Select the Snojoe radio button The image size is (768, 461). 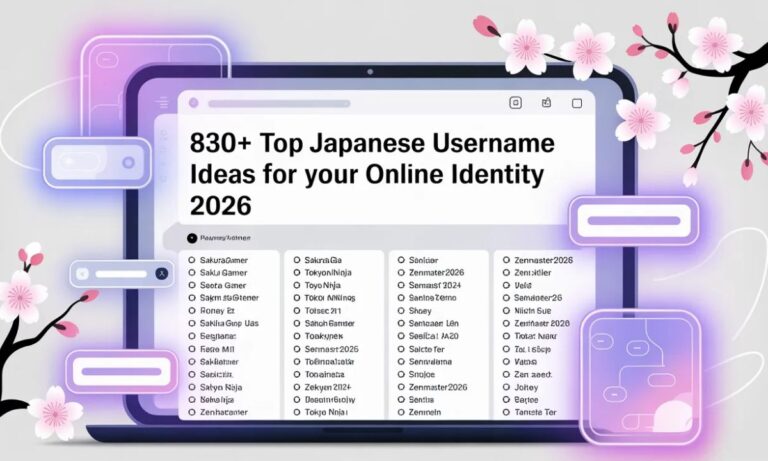click(x=401, y=374)
